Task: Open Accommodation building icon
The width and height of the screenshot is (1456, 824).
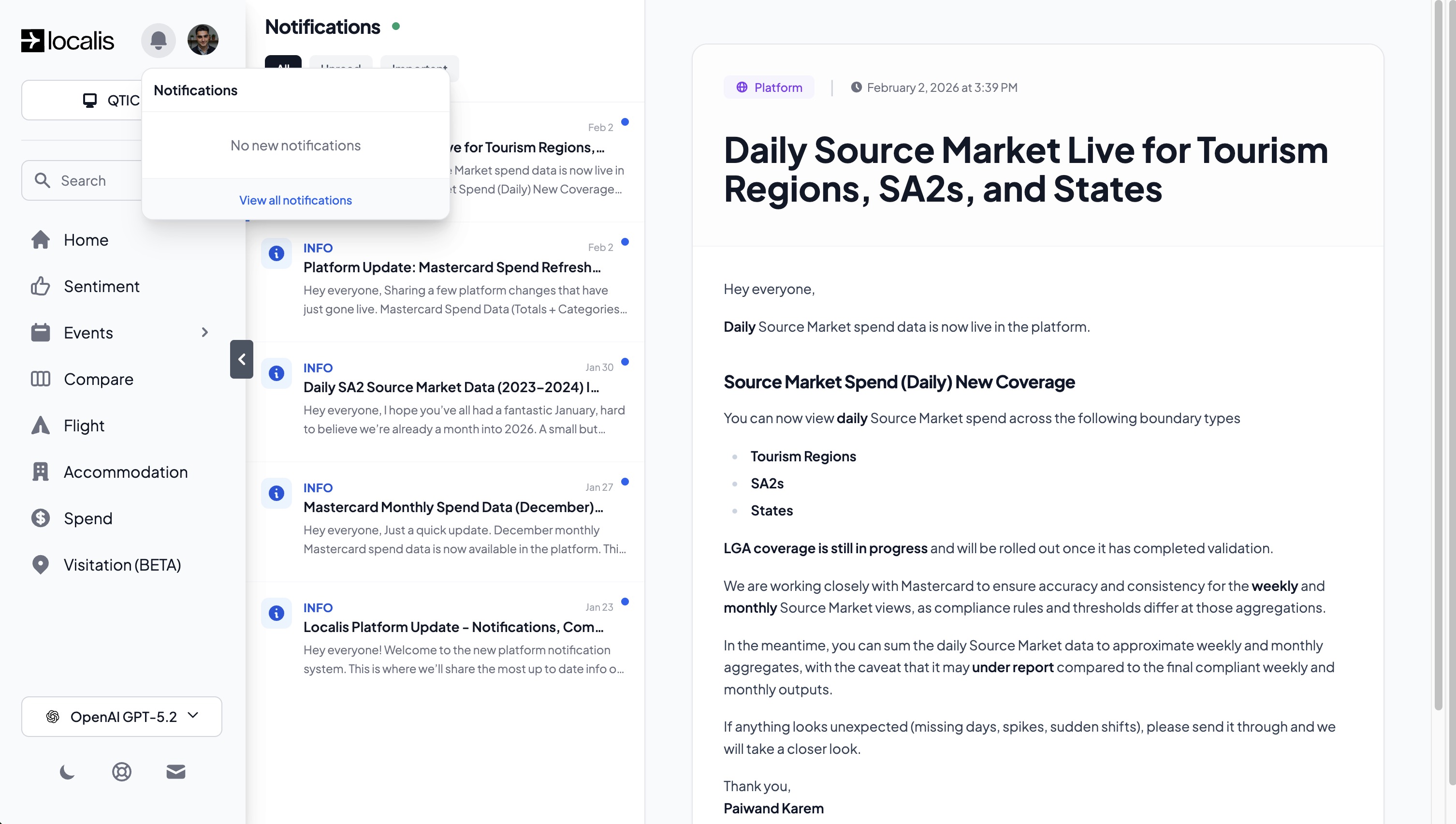Action: pyautogui.click(x=40, y=472)
